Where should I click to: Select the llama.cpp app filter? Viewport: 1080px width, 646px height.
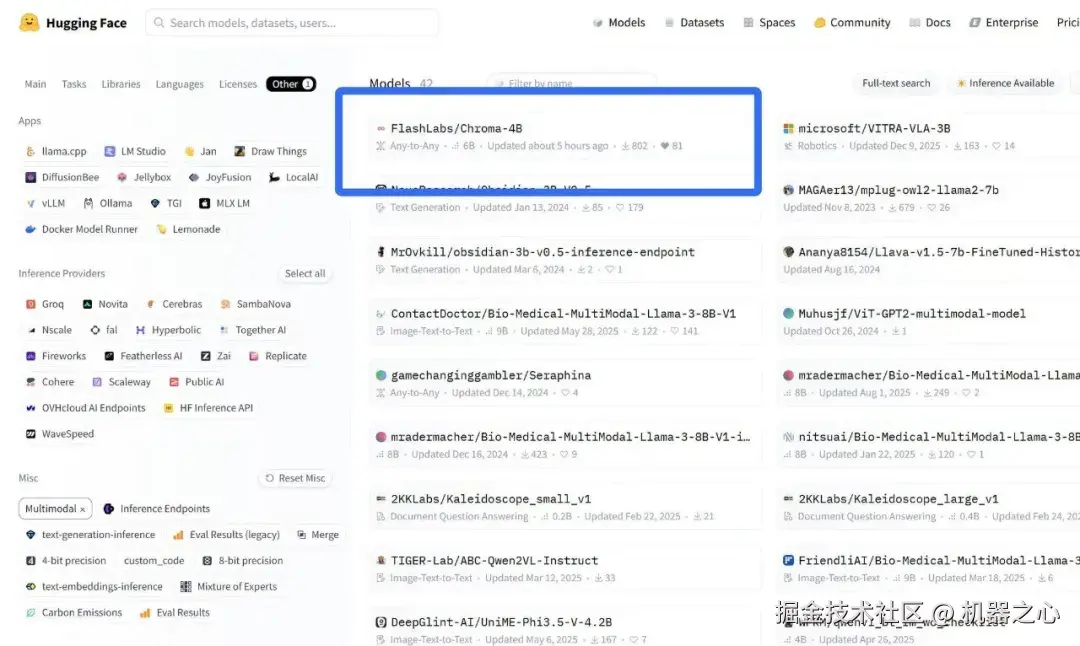pyautogui.click(x=56, y=151)
